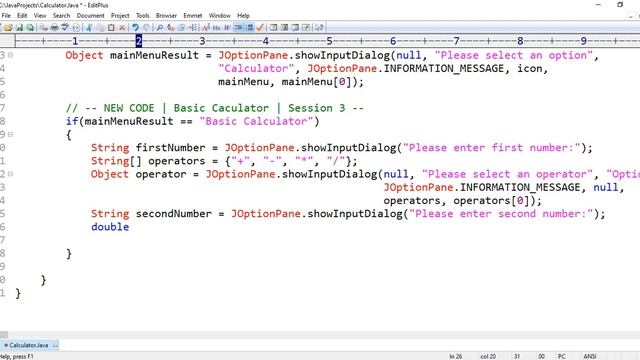Screen dimensions: 640x360
Task: Click the horizontal scrollbar thumb
Action: pos(4,335)
